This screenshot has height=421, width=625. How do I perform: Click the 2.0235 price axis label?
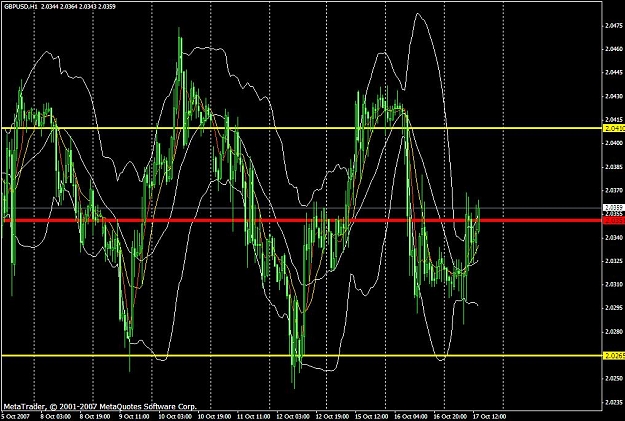tap(614, 402)
